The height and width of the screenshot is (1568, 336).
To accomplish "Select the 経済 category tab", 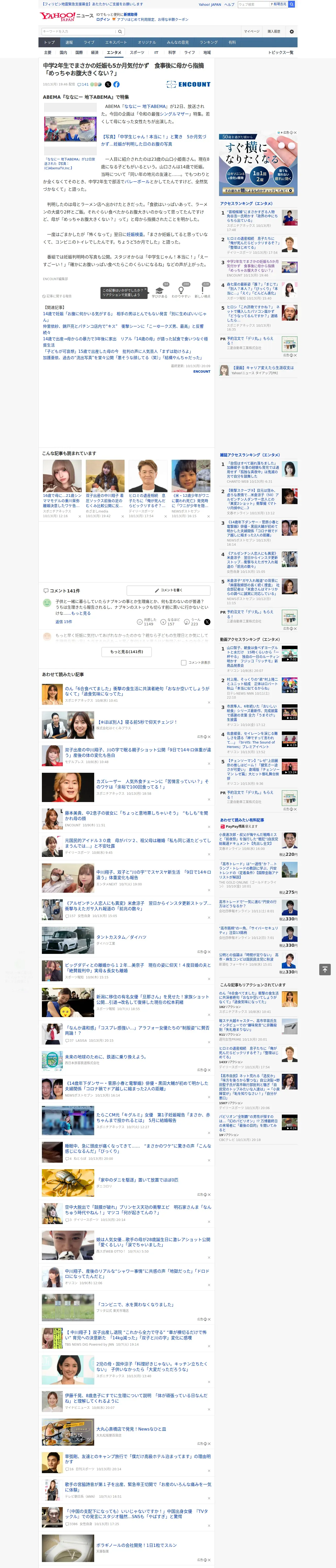I will pos(94,52).
